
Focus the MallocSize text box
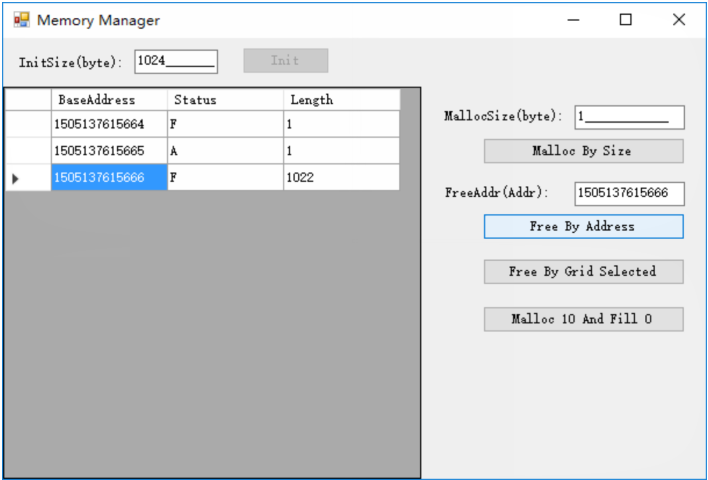pos(629,117)
